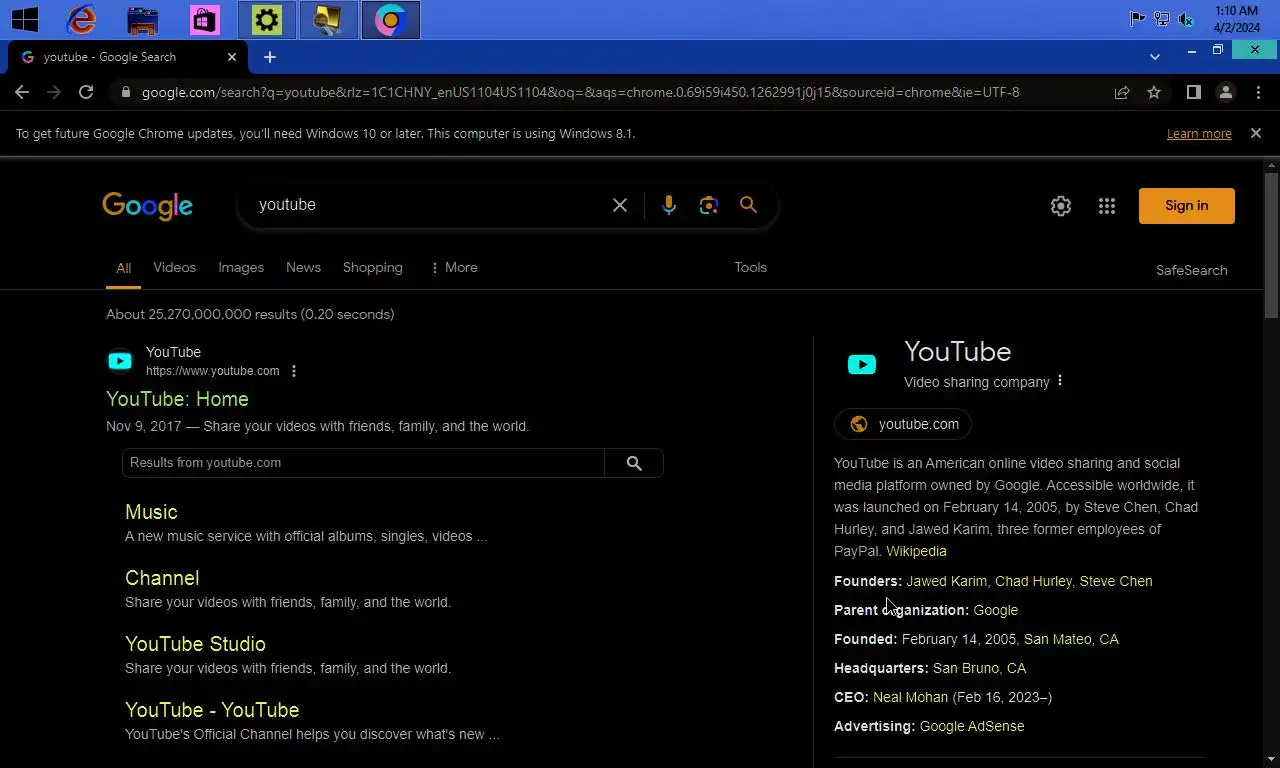Reload the current page

(86, 92)
